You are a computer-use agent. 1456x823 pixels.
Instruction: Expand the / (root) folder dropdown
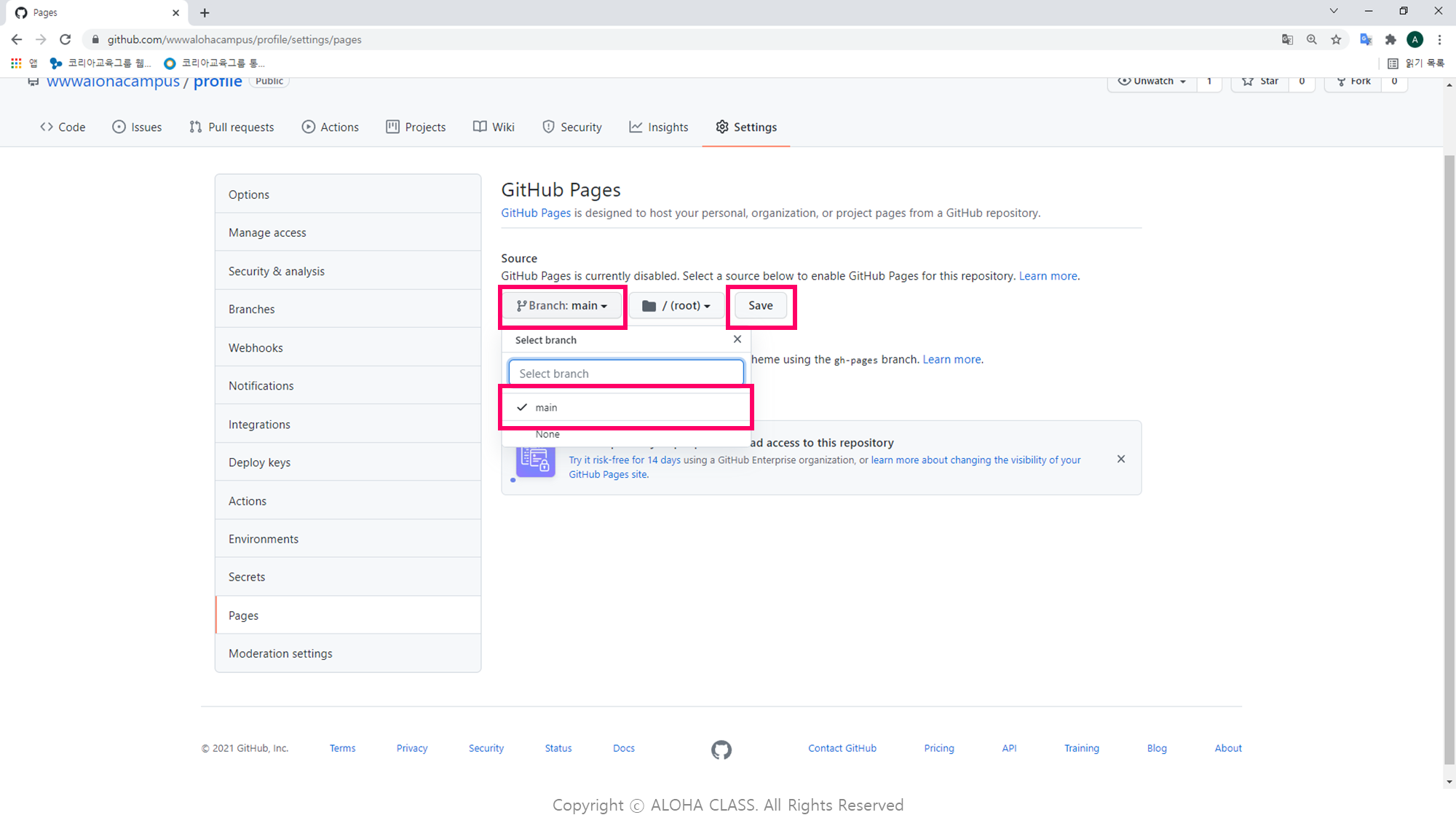[x=676, y=306]
